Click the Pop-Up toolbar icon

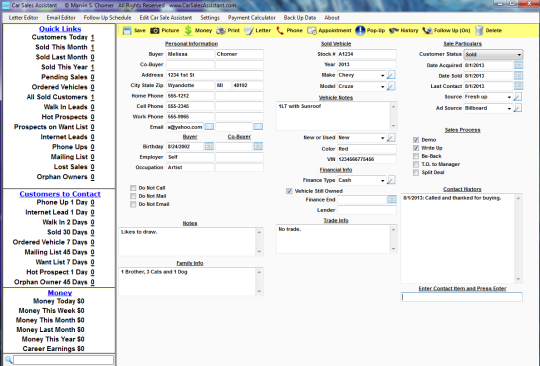(x=360, y=31)
